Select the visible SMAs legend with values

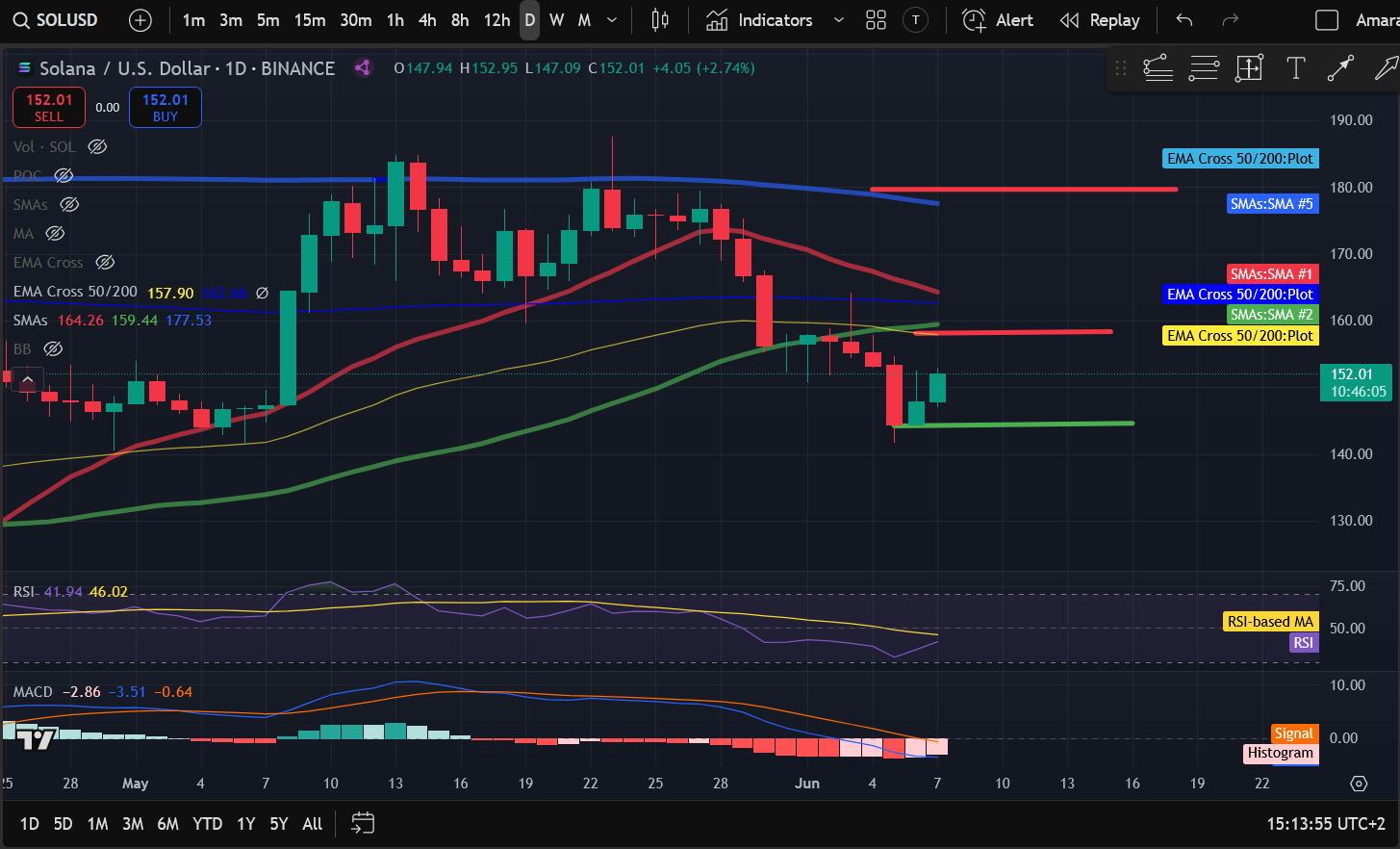(x=113, y=321)
